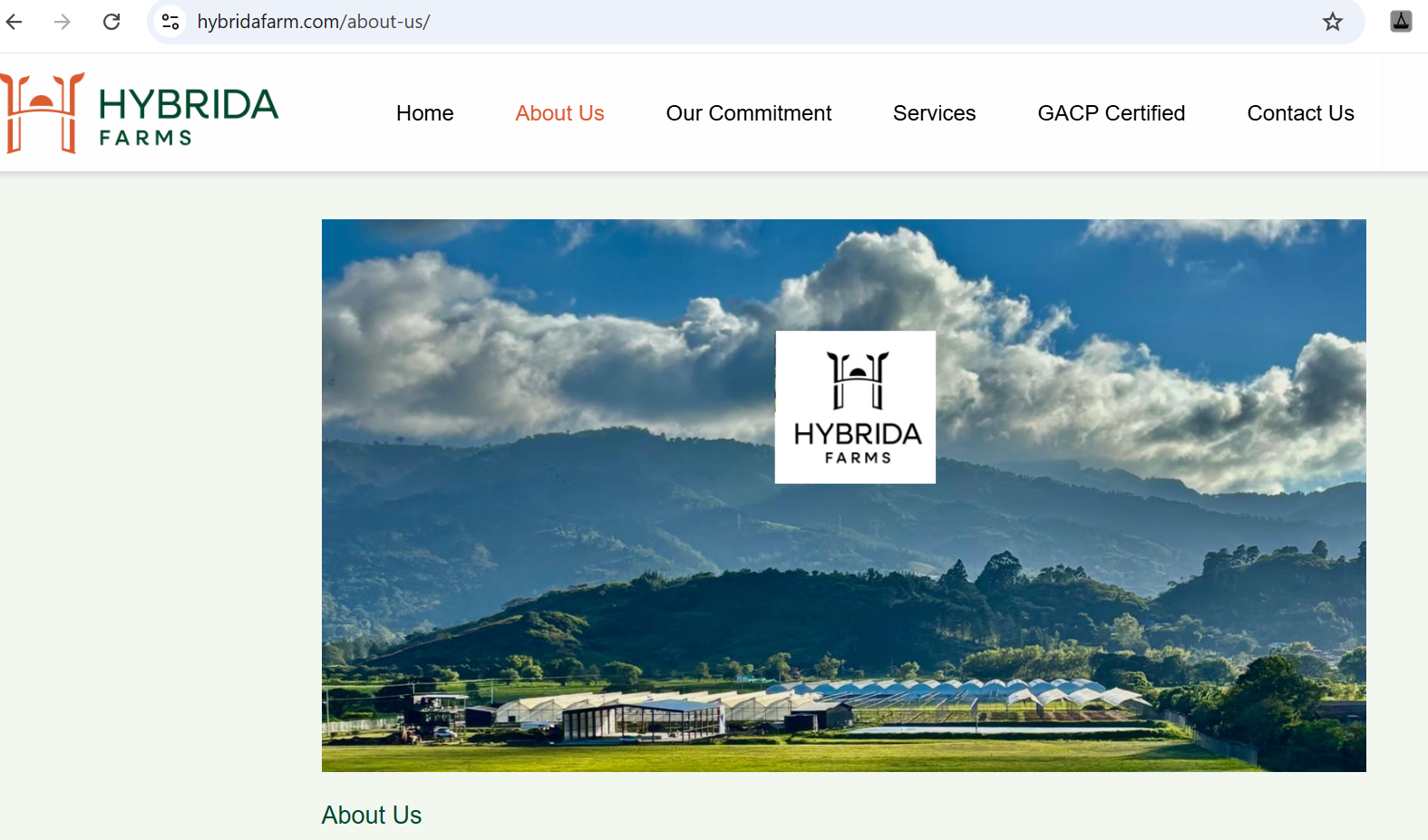1428x840 pixels.
Task: Open the Our Commitment page
Action: pyautogui.click(x=748, y=113)
